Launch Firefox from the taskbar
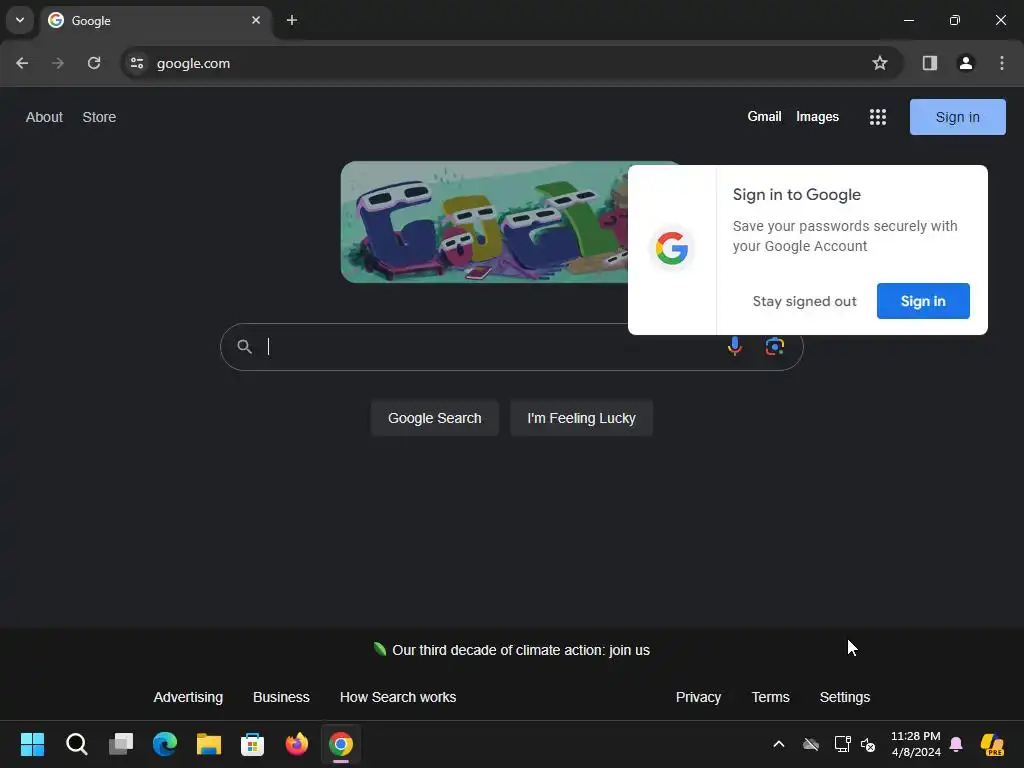This screenshot has height=768, width=1024. (x=296, y=744)
